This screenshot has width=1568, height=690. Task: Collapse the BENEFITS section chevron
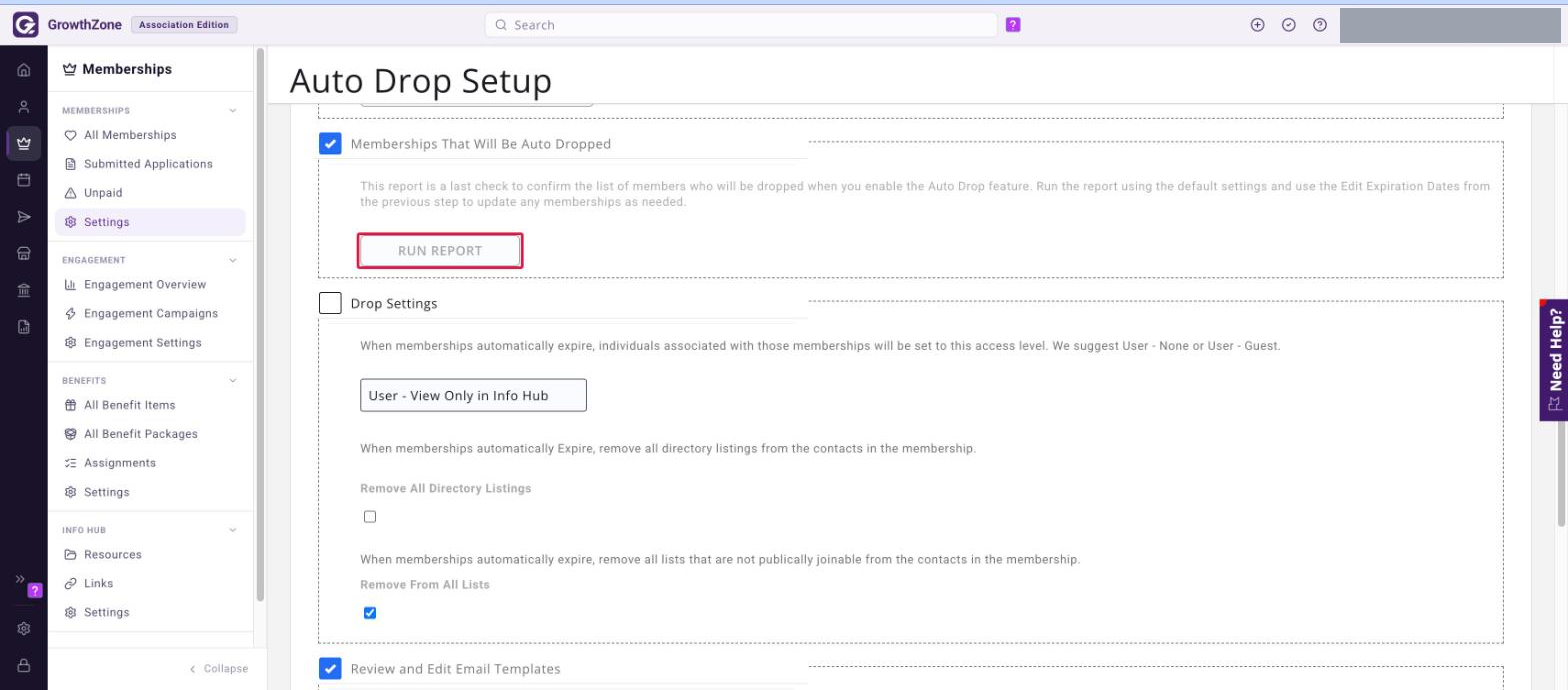pyautogui.click(x=233, y=381)
